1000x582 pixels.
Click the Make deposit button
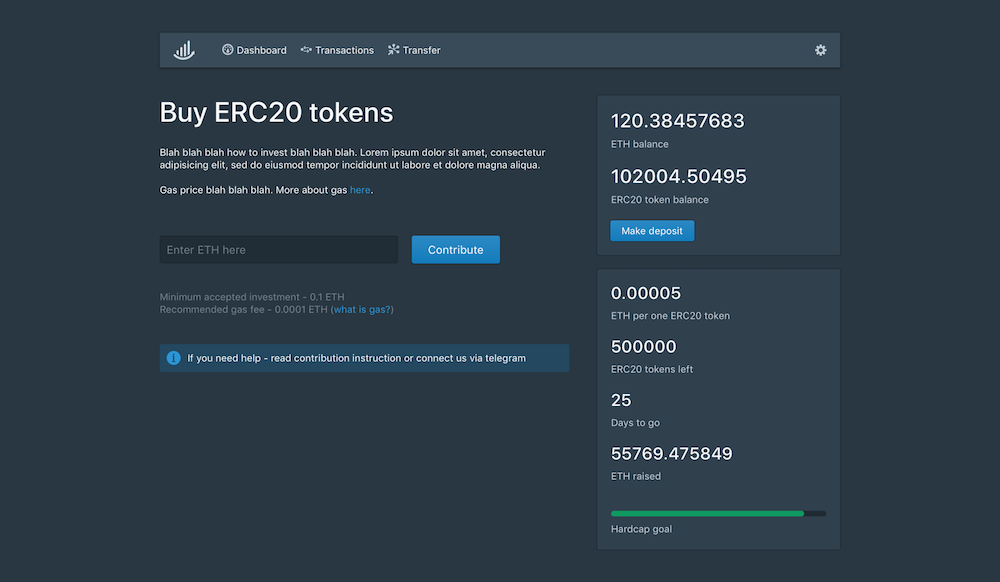coord(652,231)
